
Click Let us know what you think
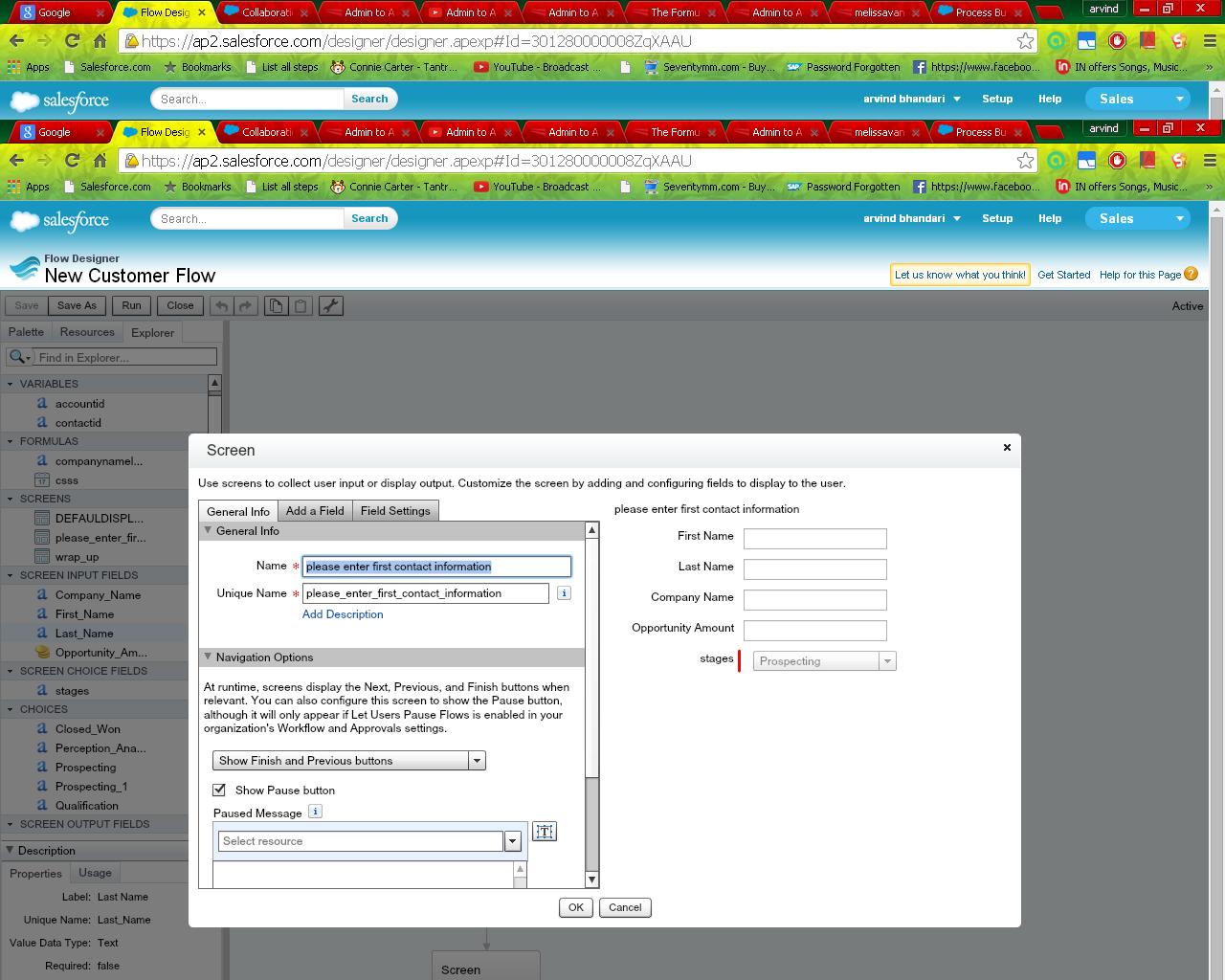[960, 275]
